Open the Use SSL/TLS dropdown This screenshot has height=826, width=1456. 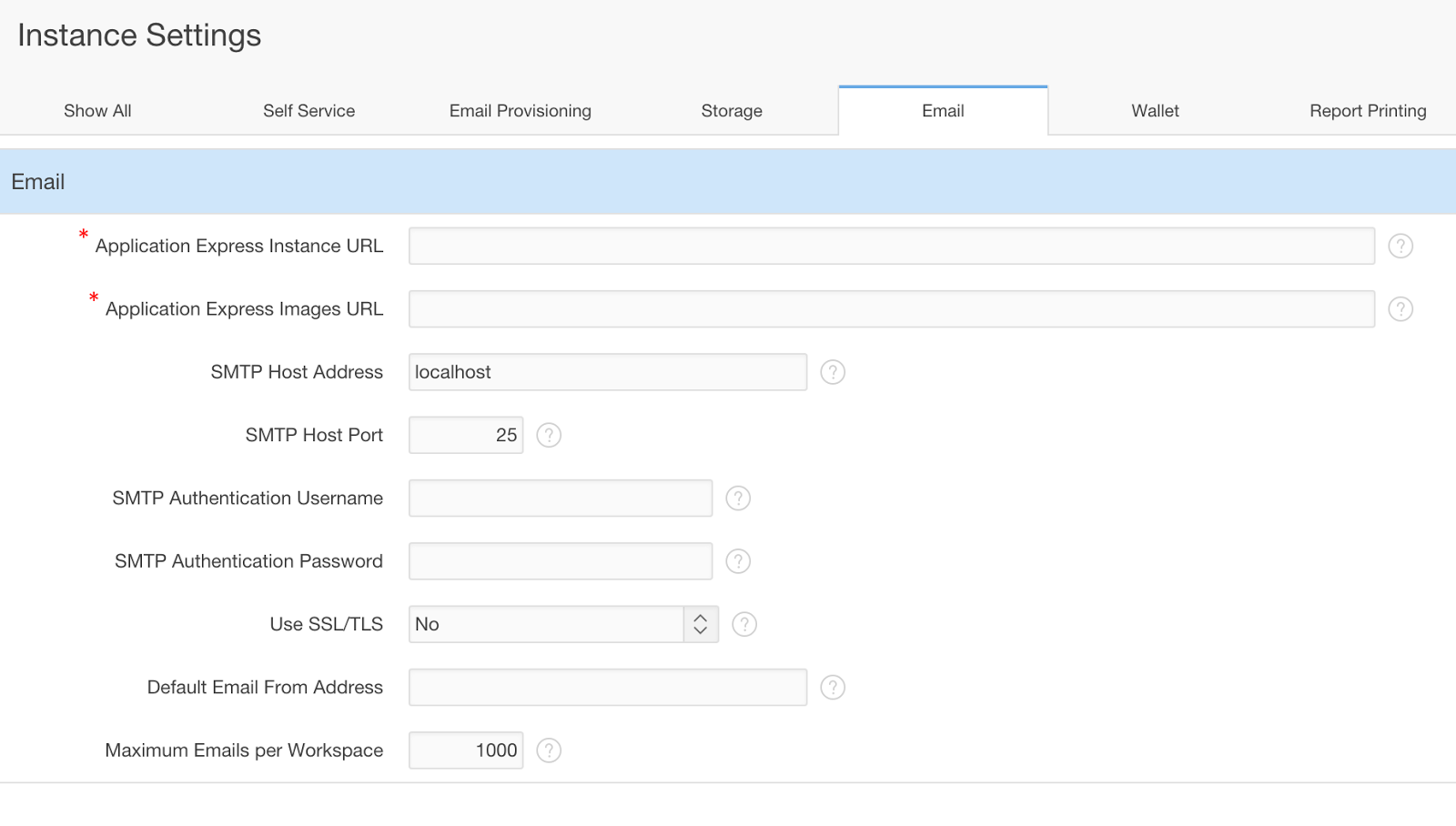(699, 624)
